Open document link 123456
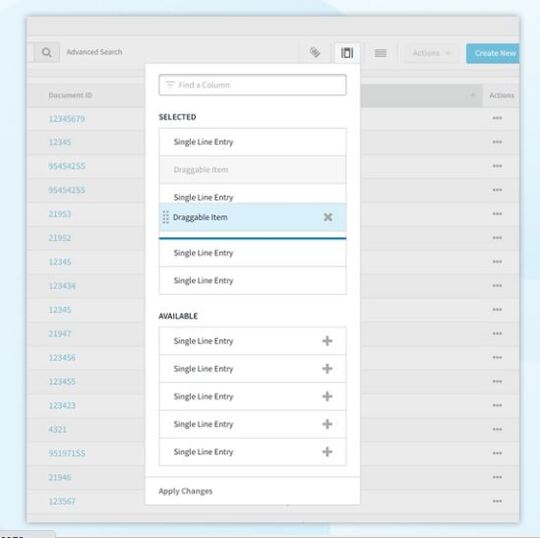Image resolution: width=540 pixels, height=538 pixels. (62, 358)
